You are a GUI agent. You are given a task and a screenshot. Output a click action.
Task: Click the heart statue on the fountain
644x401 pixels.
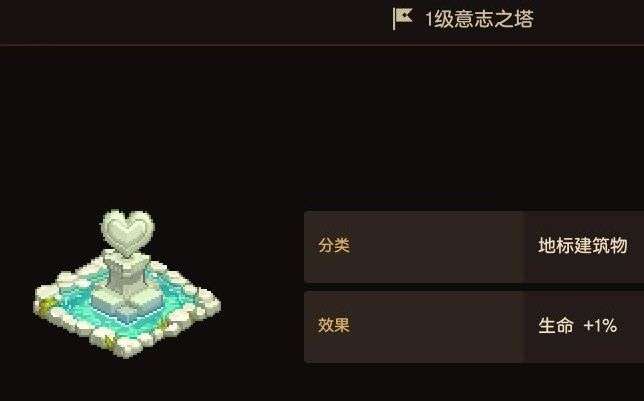(x=128, y=230)
